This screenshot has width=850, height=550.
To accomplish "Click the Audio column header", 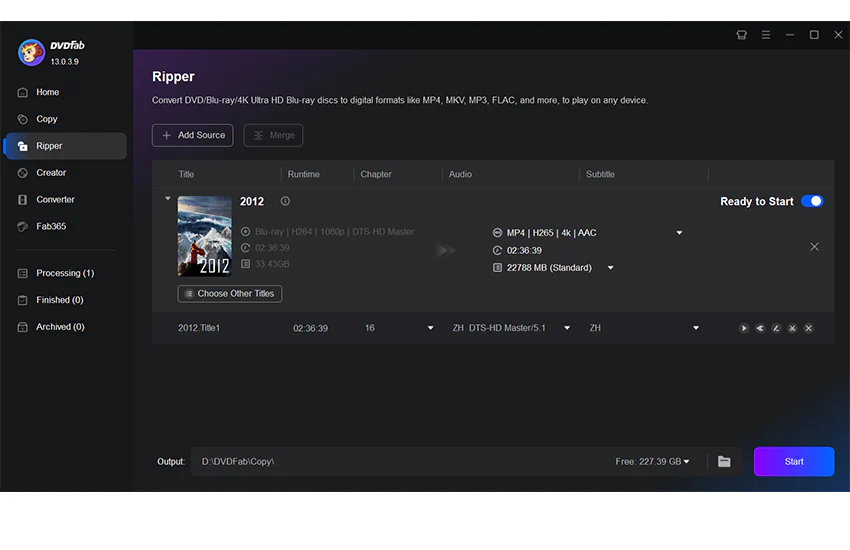I will (460, 174).
